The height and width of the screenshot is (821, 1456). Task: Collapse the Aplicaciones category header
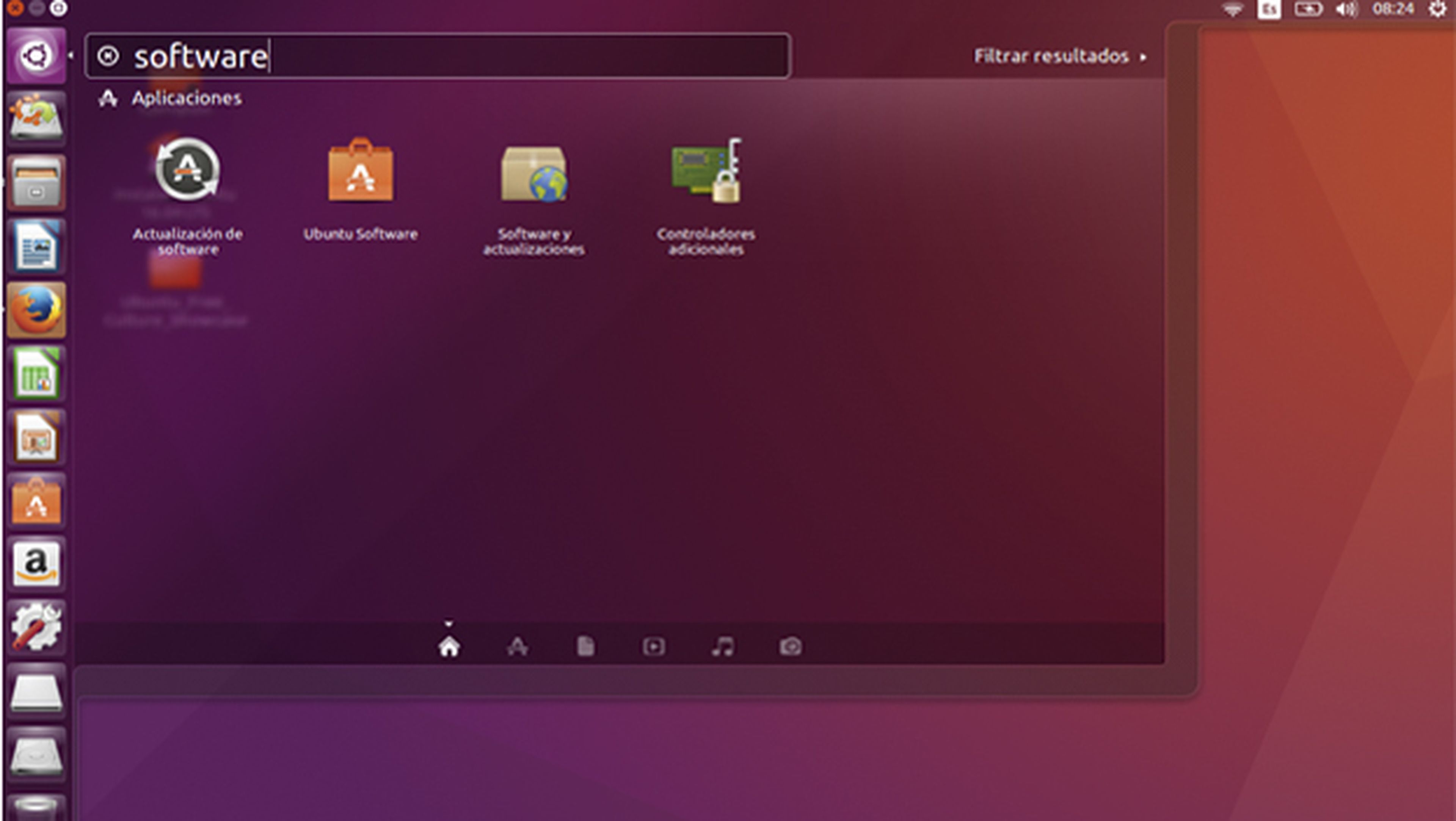coord(170,98)
